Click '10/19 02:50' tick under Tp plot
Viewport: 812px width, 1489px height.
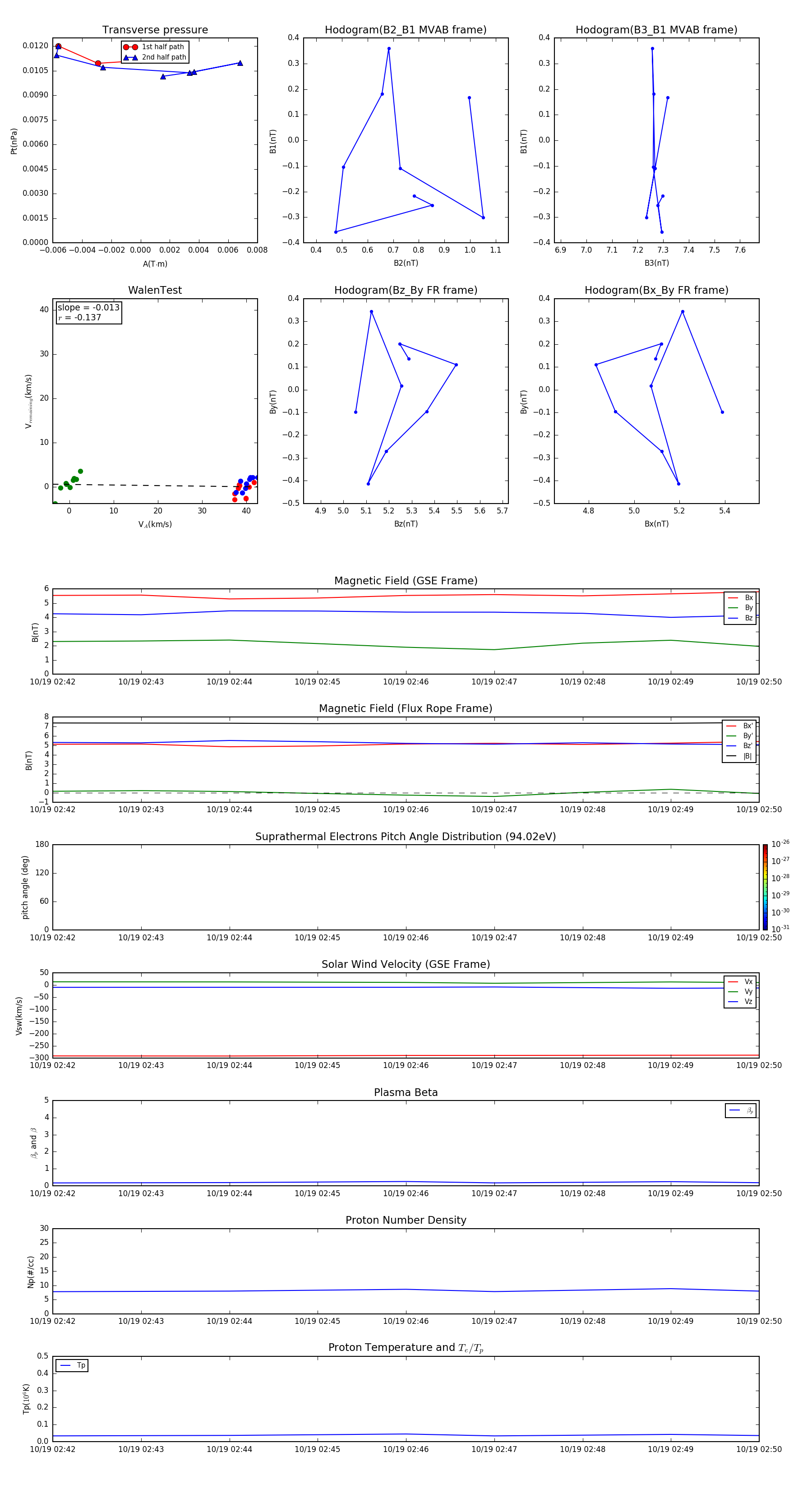[x=759, y=1449]
